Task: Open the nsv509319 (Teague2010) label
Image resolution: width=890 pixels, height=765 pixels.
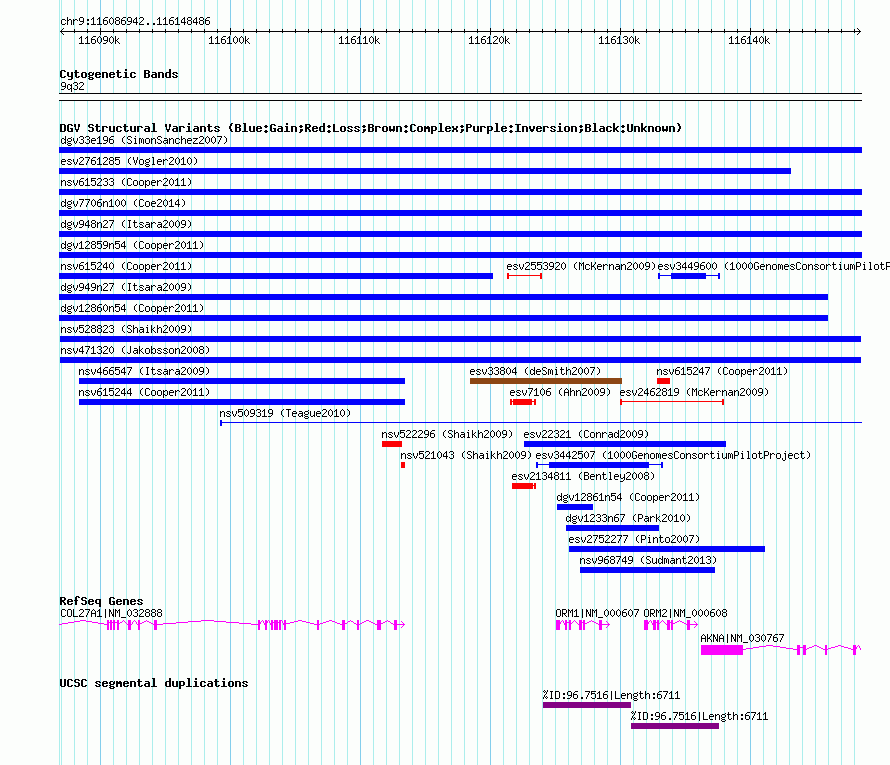Action: tap(285, 413)
